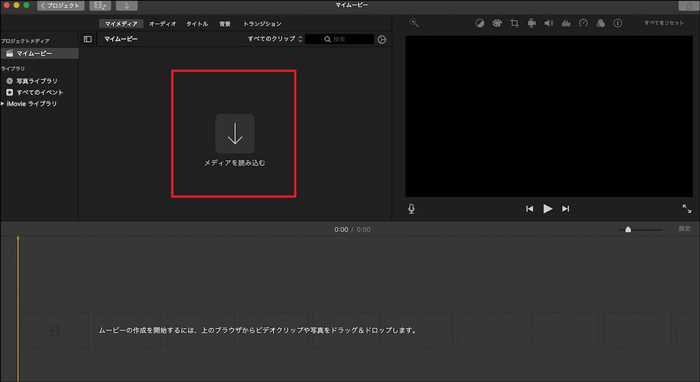The height and width of the screenshot is (382, 700).
Task: Switch to the 背景 tab
Action: point(225,24)
